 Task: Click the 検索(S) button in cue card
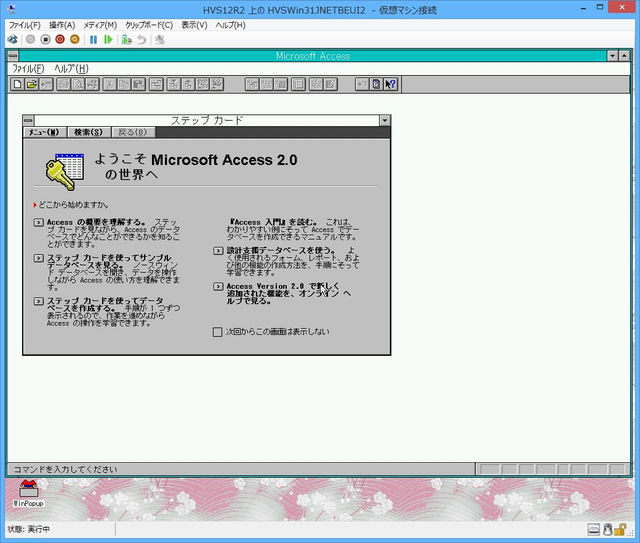coord(89,132)
